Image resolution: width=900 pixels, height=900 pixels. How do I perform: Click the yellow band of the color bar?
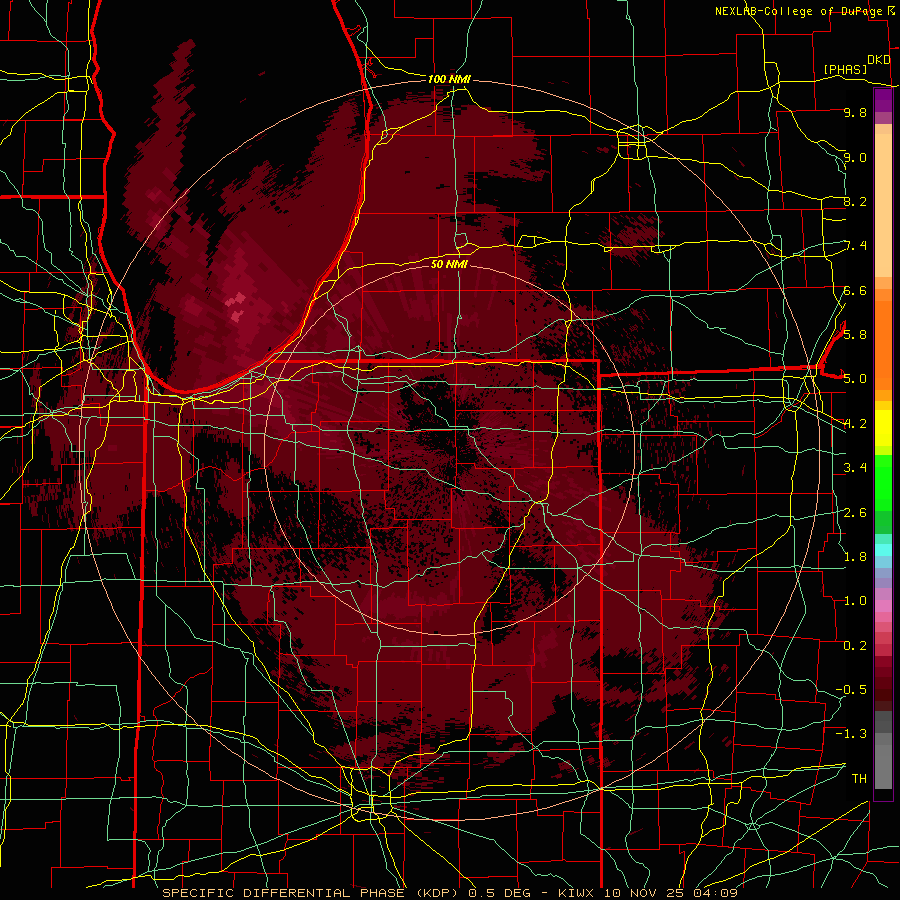pos(883,428)
